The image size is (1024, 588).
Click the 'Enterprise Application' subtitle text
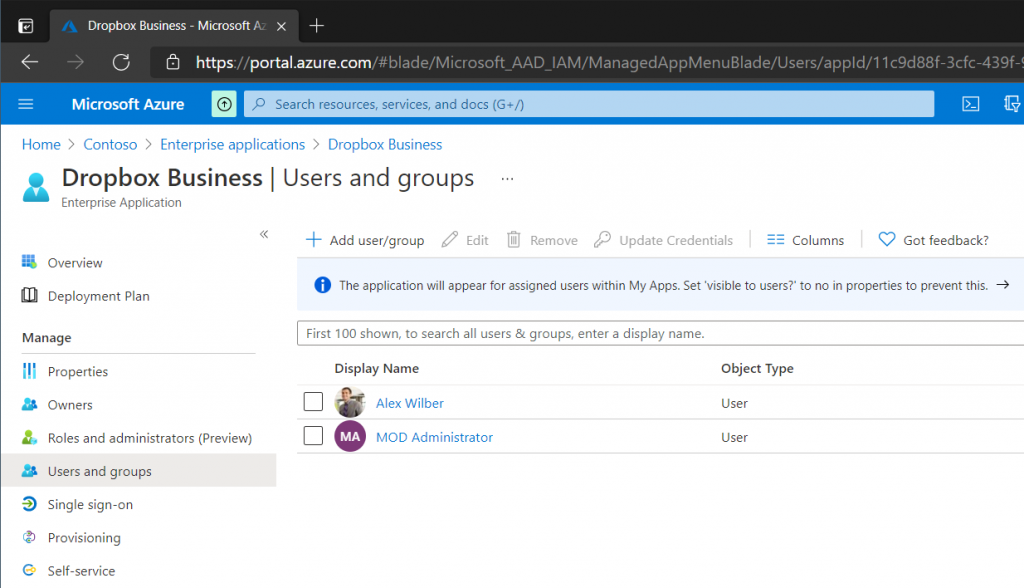click(x=121, y=203)
